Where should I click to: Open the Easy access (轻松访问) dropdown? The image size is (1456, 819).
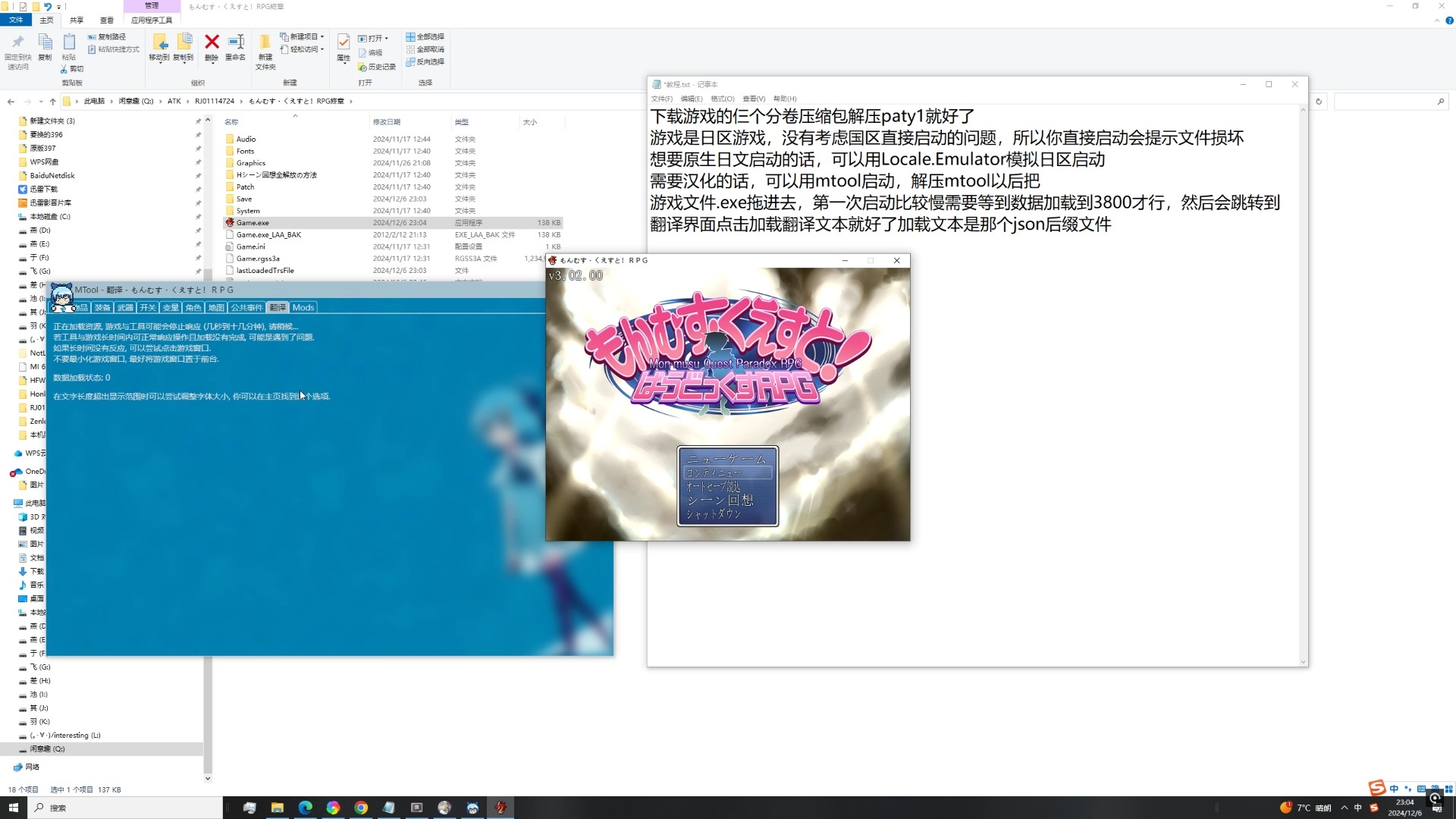(x=302, y=49)
